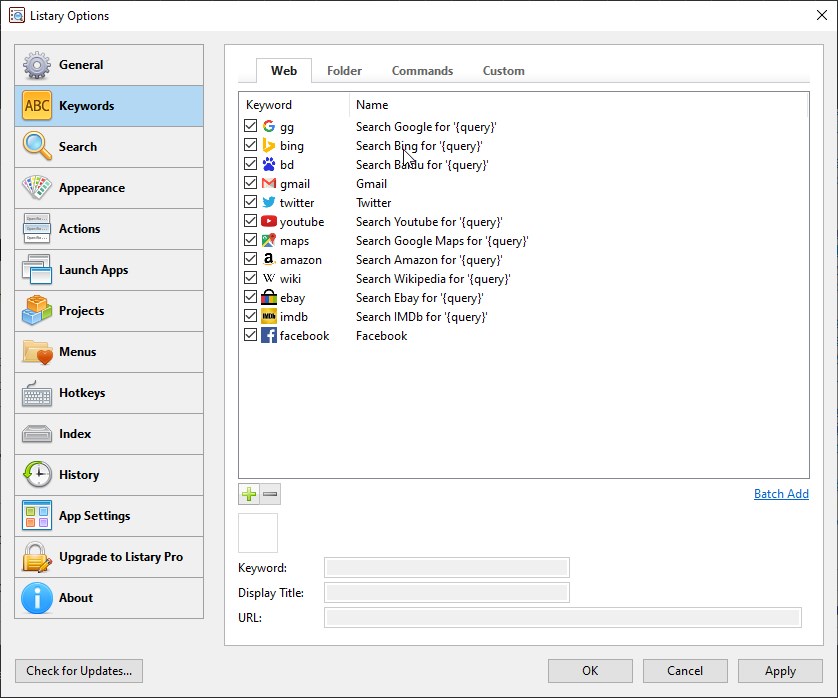Open the App Settings section
The width and height of the screenshot is (838, 698).
(109, 516)
